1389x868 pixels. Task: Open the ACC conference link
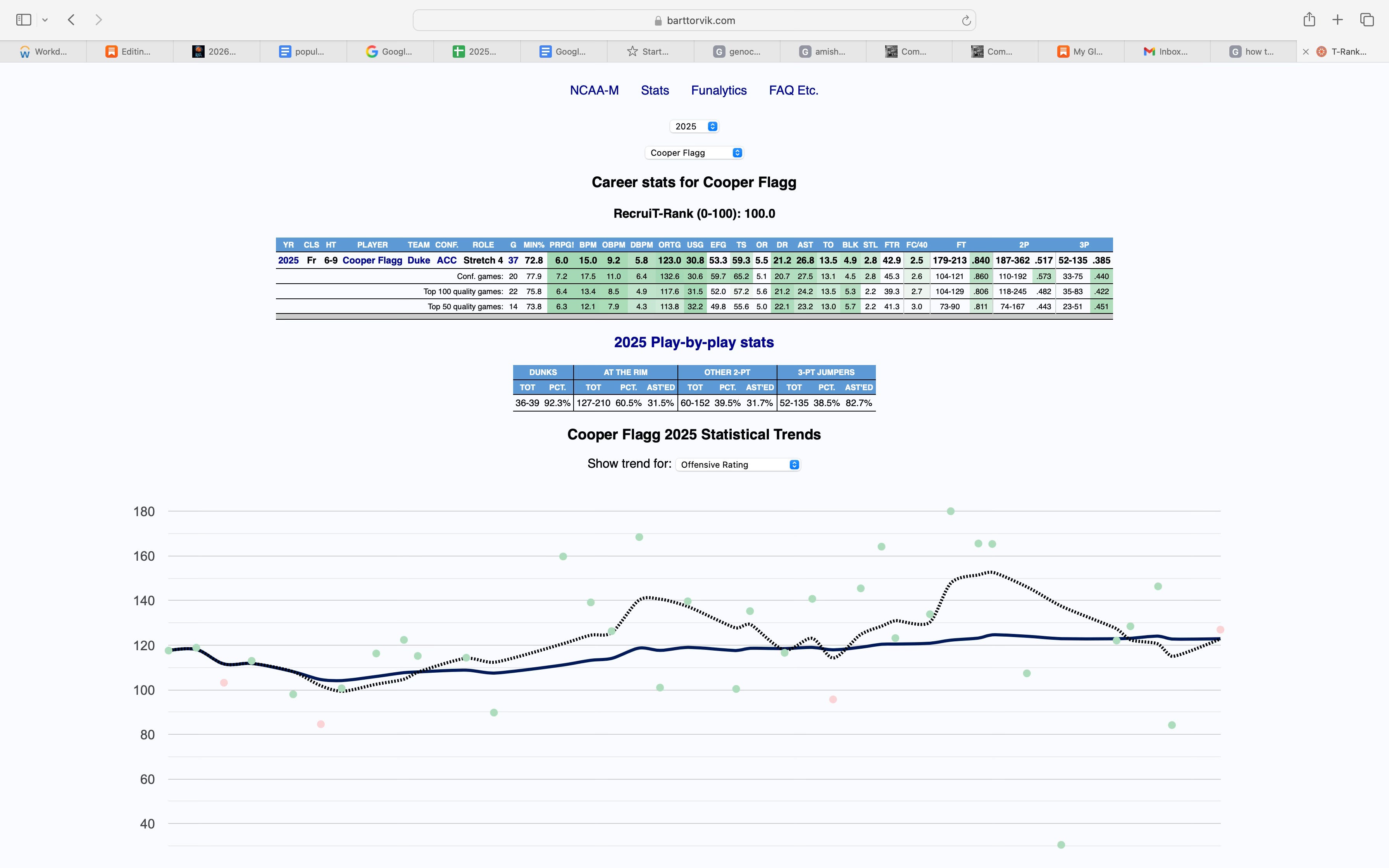(x=446, y=260)
